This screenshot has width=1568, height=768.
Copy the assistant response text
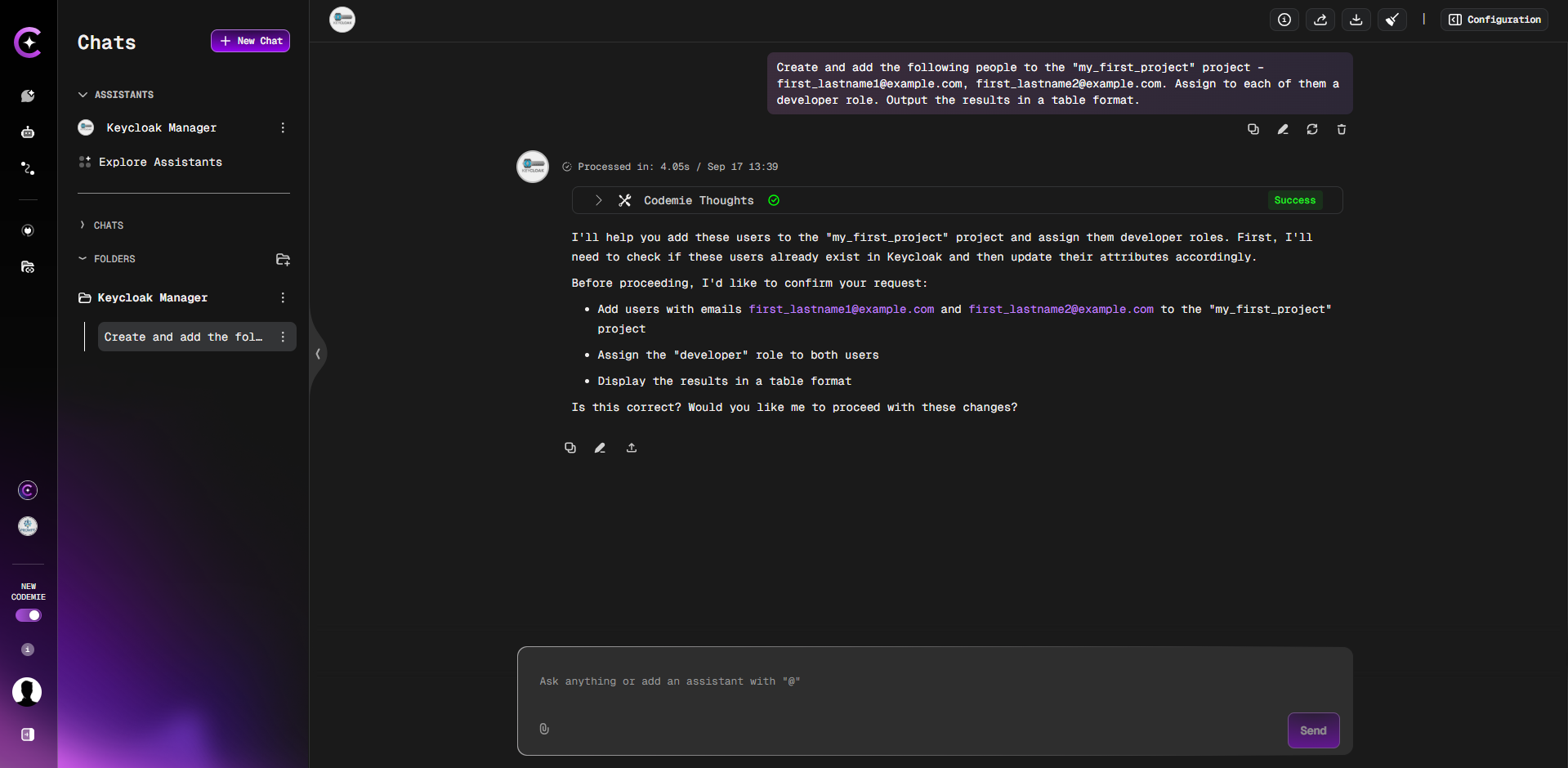coord(570,448)
